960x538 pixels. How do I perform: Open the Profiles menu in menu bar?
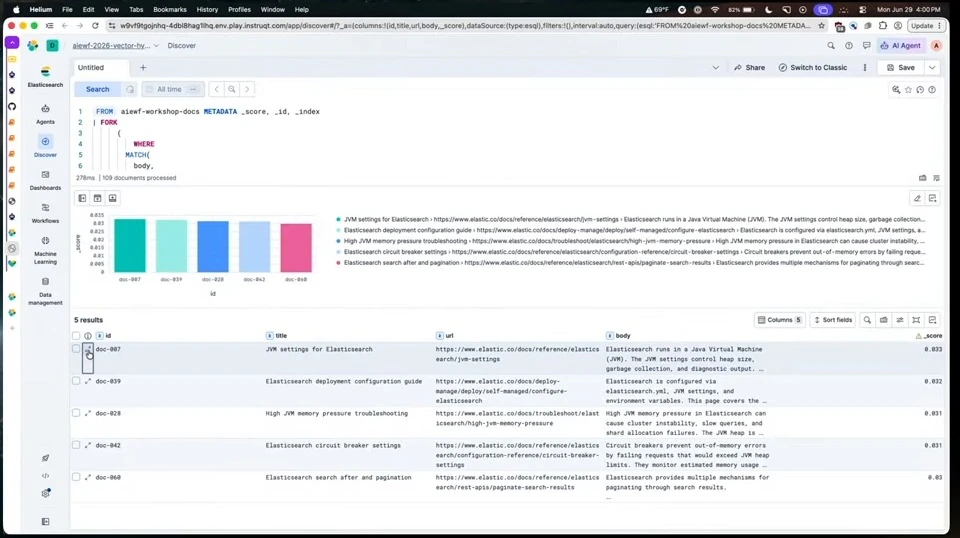click(239, 9)
